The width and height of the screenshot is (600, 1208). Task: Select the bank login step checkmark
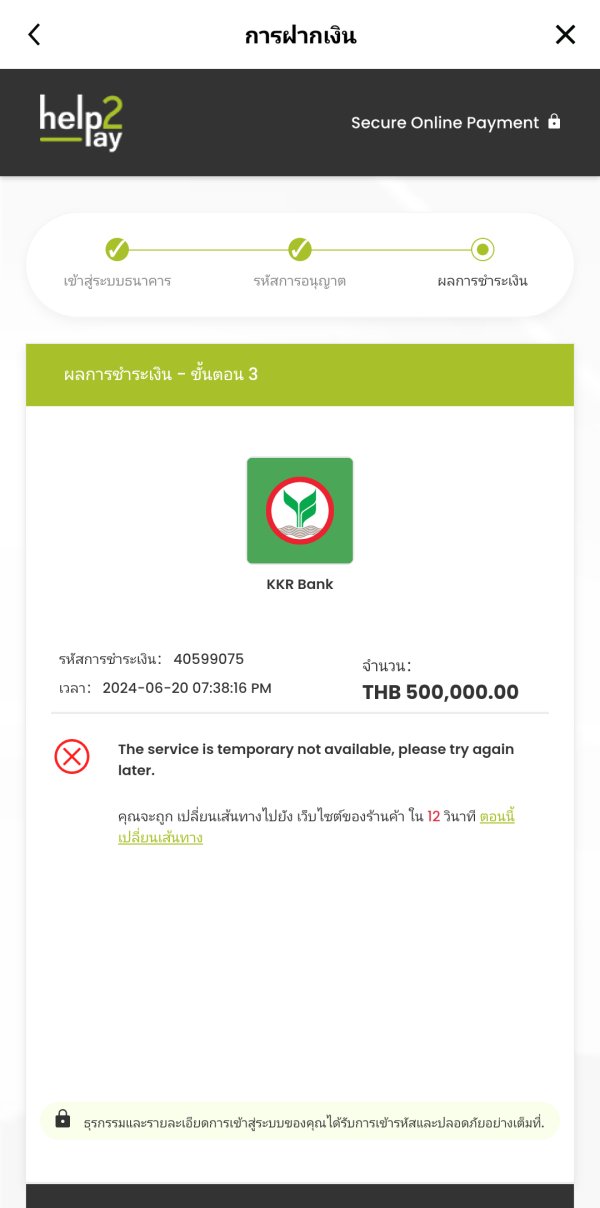coord(117,249)
